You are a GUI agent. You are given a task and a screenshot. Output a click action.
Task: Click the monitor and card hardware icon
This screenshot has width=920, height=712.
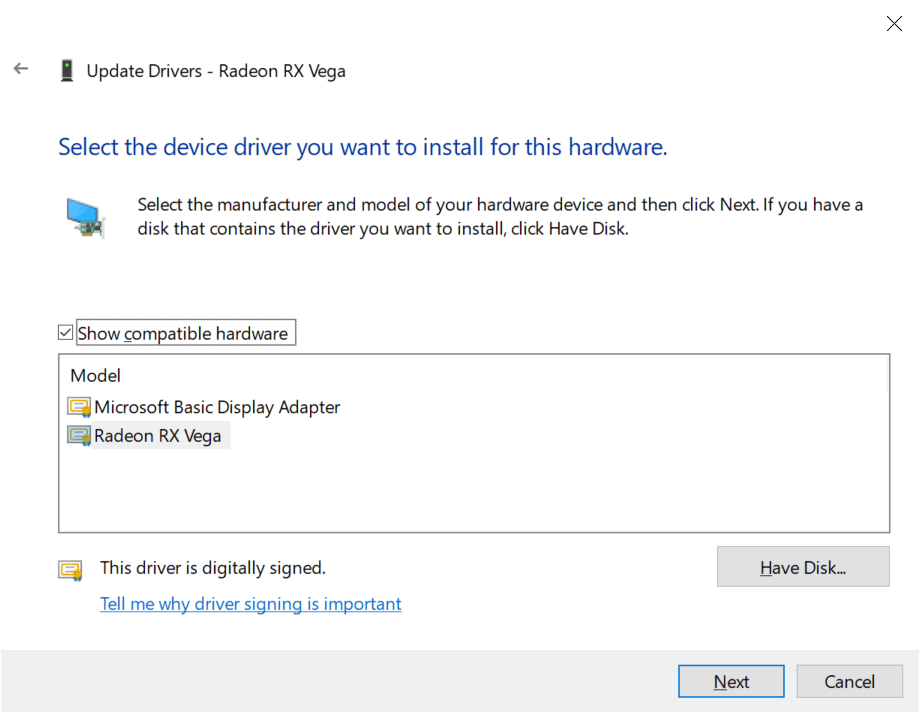point(85,216)
